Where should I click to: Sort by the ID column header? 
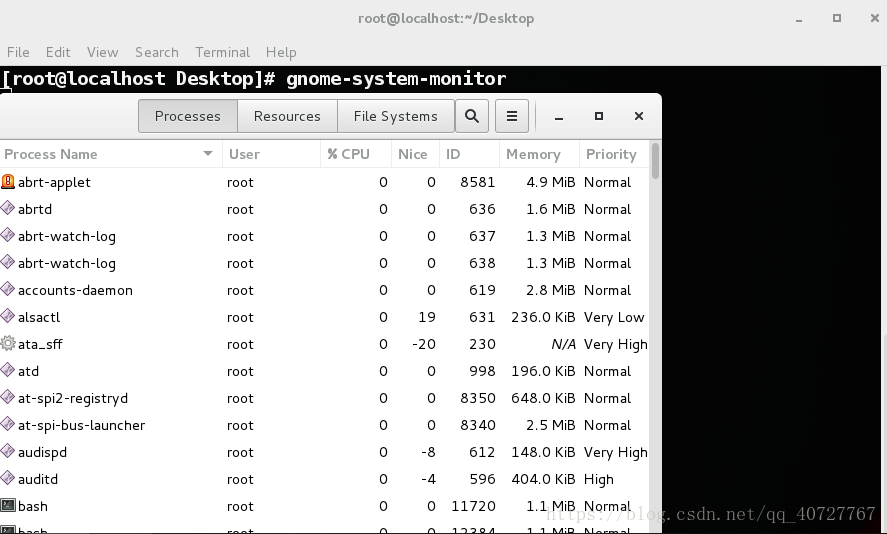click(470, 154)
